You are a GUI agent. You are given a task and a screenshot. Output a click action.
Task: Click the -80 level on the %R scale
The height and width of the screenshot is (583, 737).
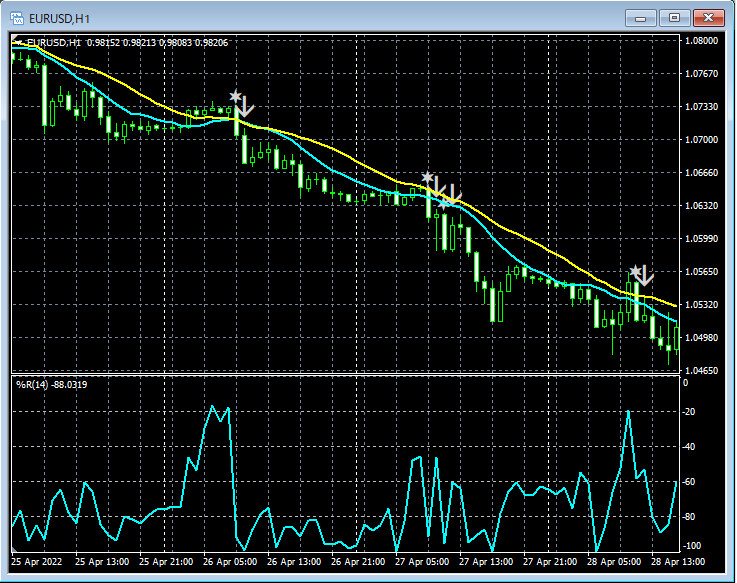tap(690, 517)
